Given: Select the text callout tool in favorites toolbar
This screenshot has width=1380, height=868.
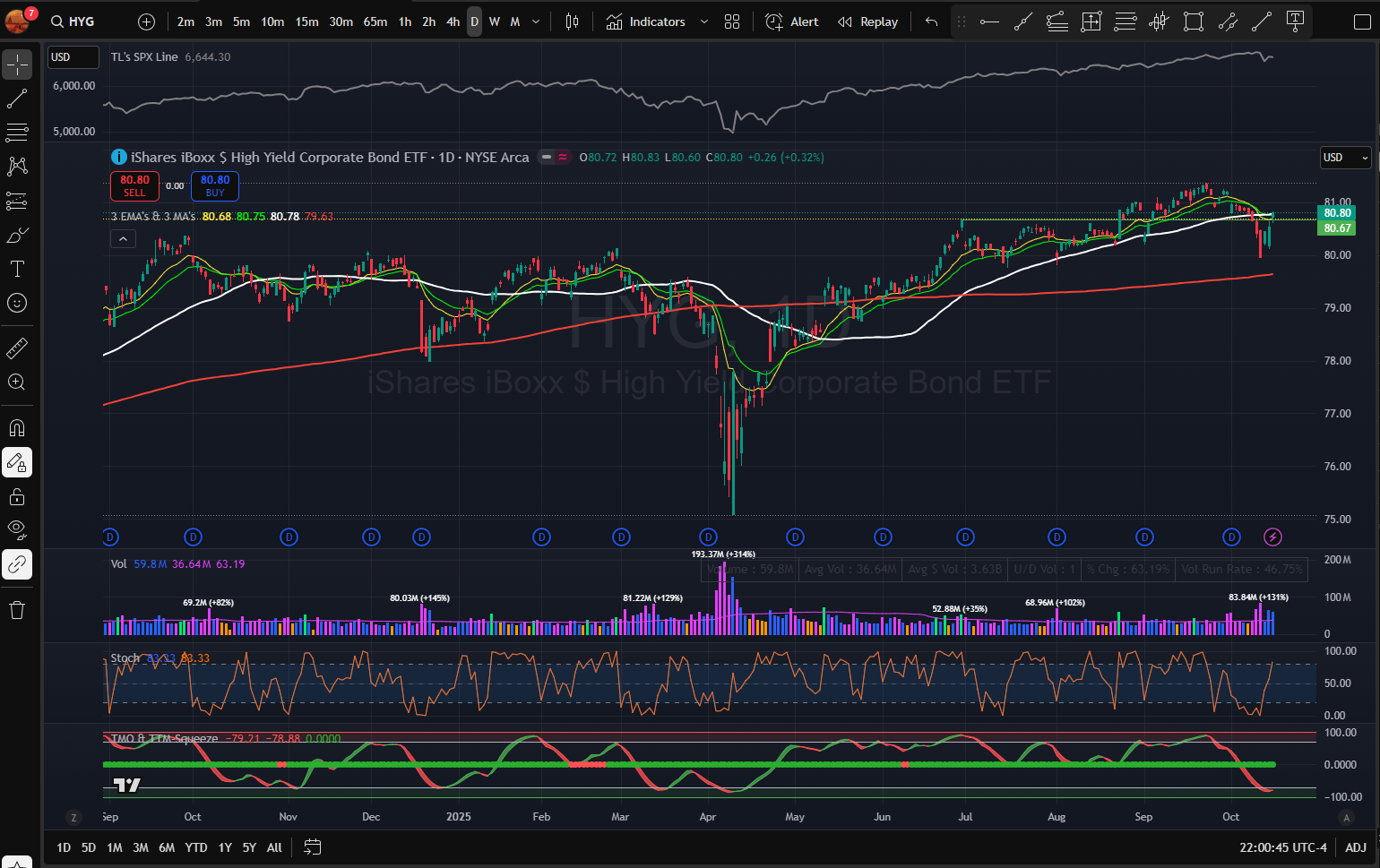Looking at the screenshot, I should pyautogui.click(x=1295, y=21).
